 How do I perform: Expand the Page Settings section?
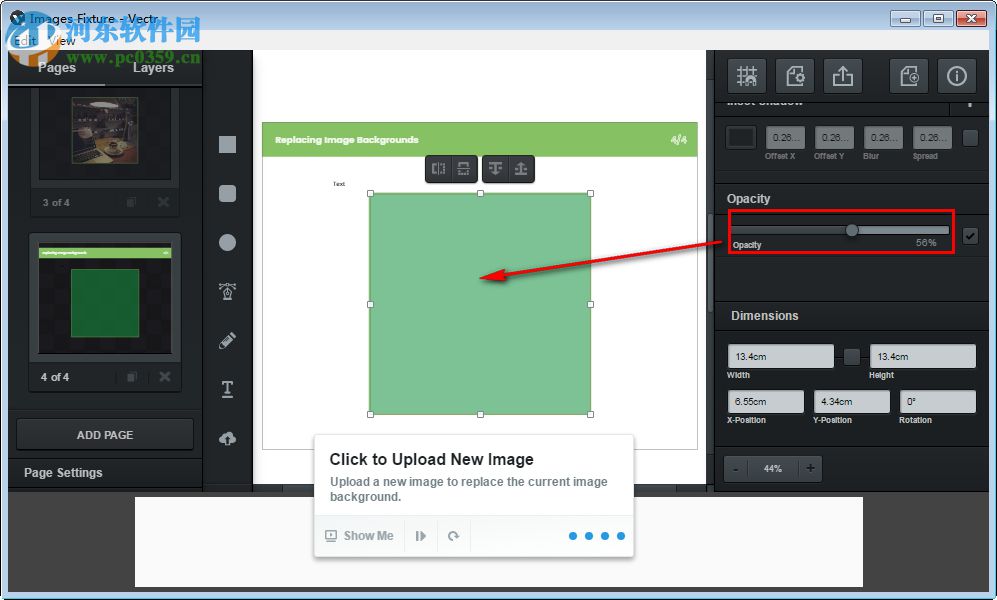click(x=63, y=473)
